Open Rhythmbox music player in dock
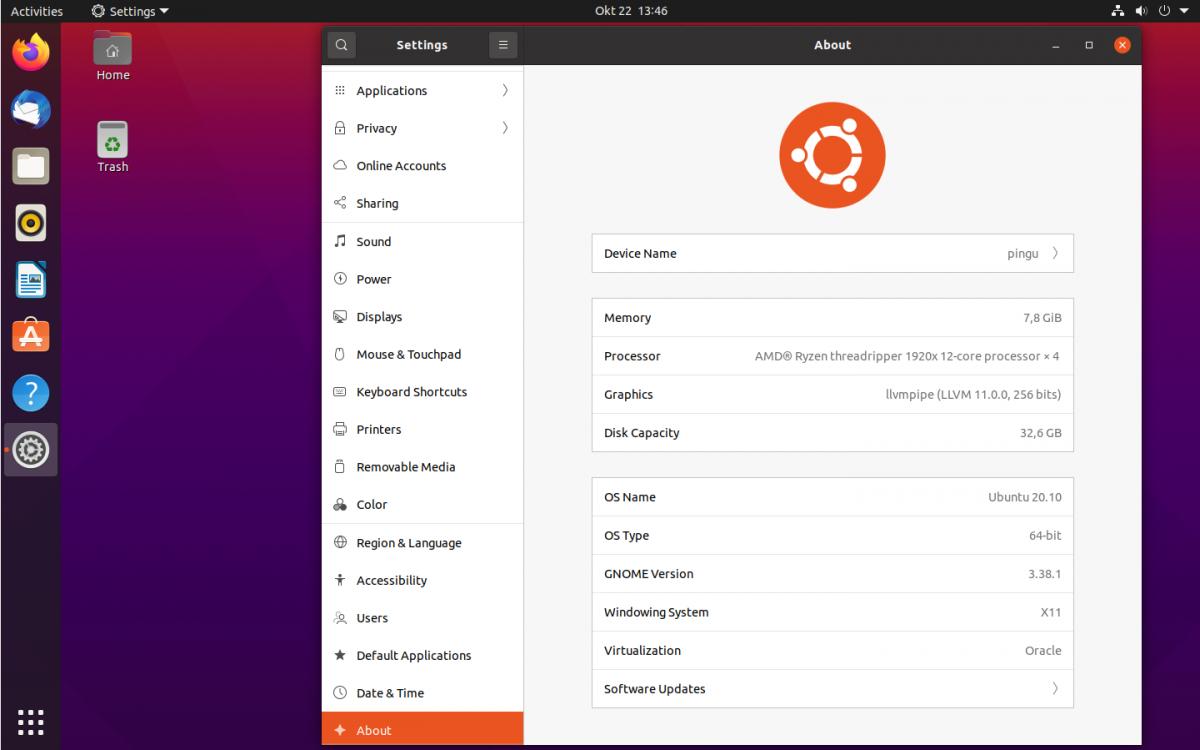The image size is (1200, 750). 31,223
